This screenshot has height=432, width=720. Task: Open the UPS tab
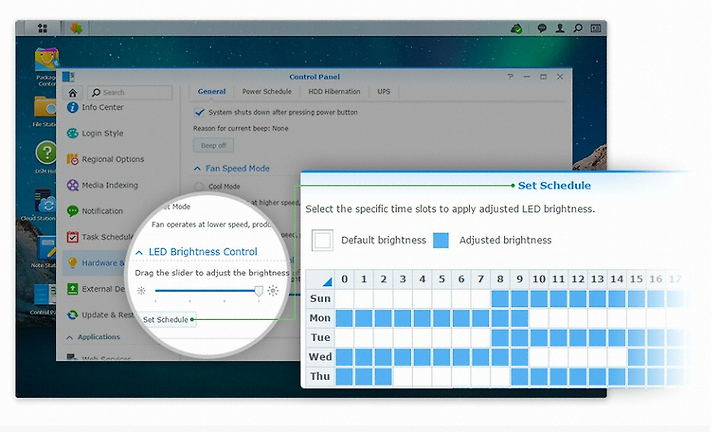point(384,91)
